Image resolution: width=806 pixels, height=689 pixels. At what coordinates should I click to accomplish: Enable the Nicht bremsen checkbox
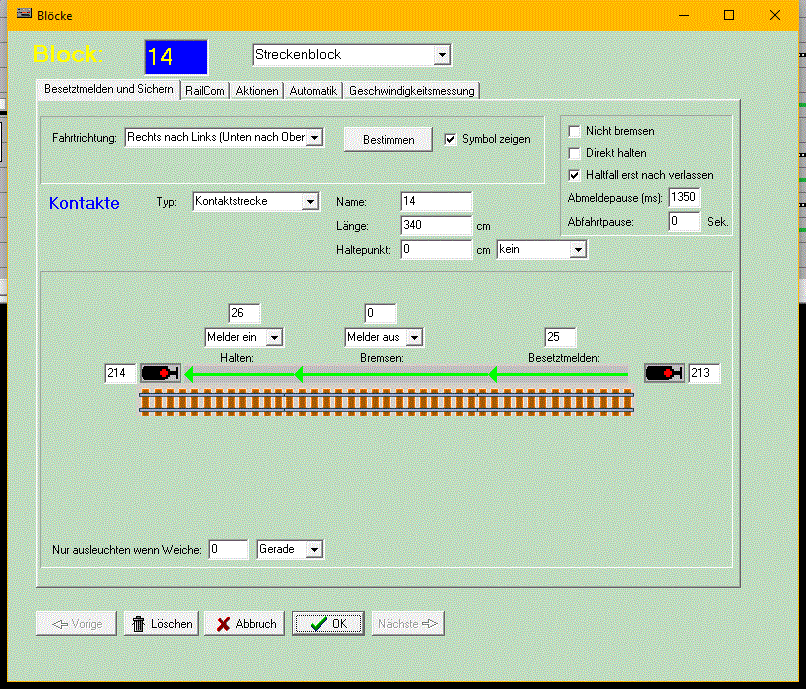574,131
